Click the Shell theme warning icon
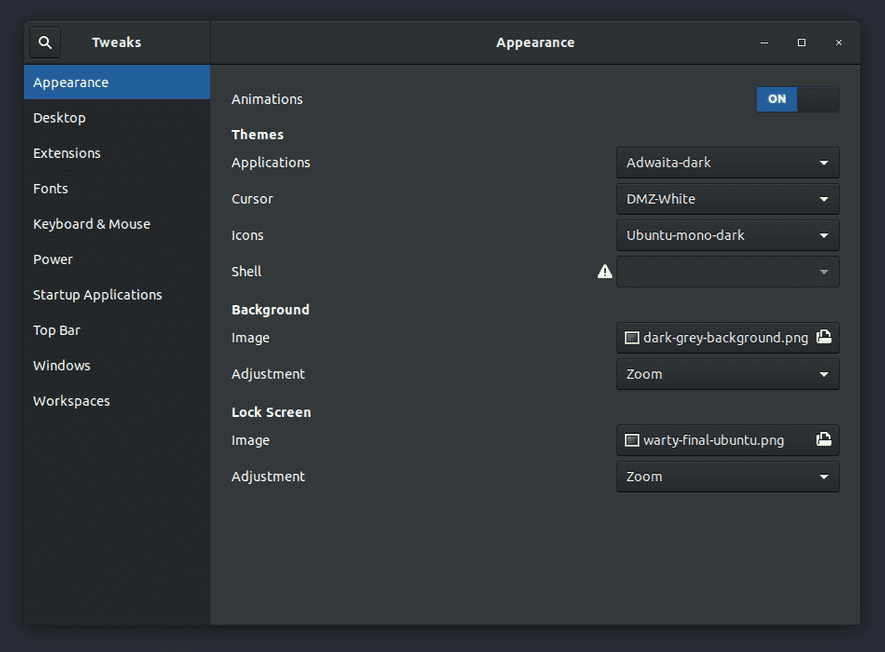The image size is (885, 652). (x=604, y=272)
